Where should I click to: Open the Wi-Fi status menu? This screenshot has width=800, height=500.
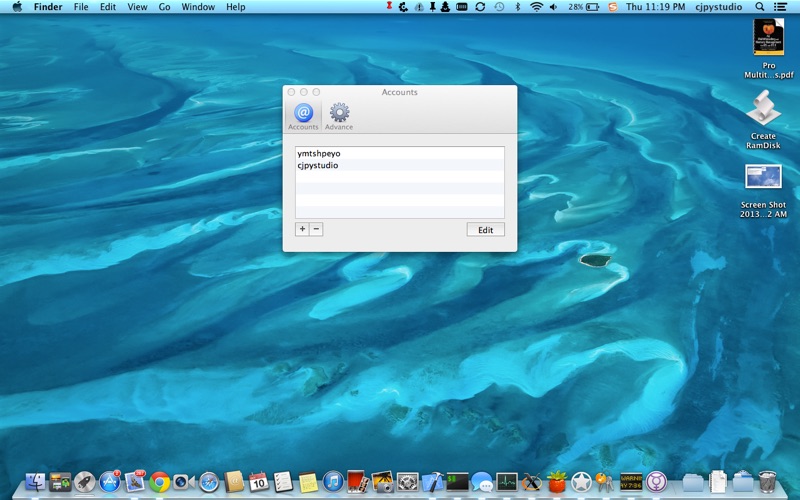tap(536, 7)
